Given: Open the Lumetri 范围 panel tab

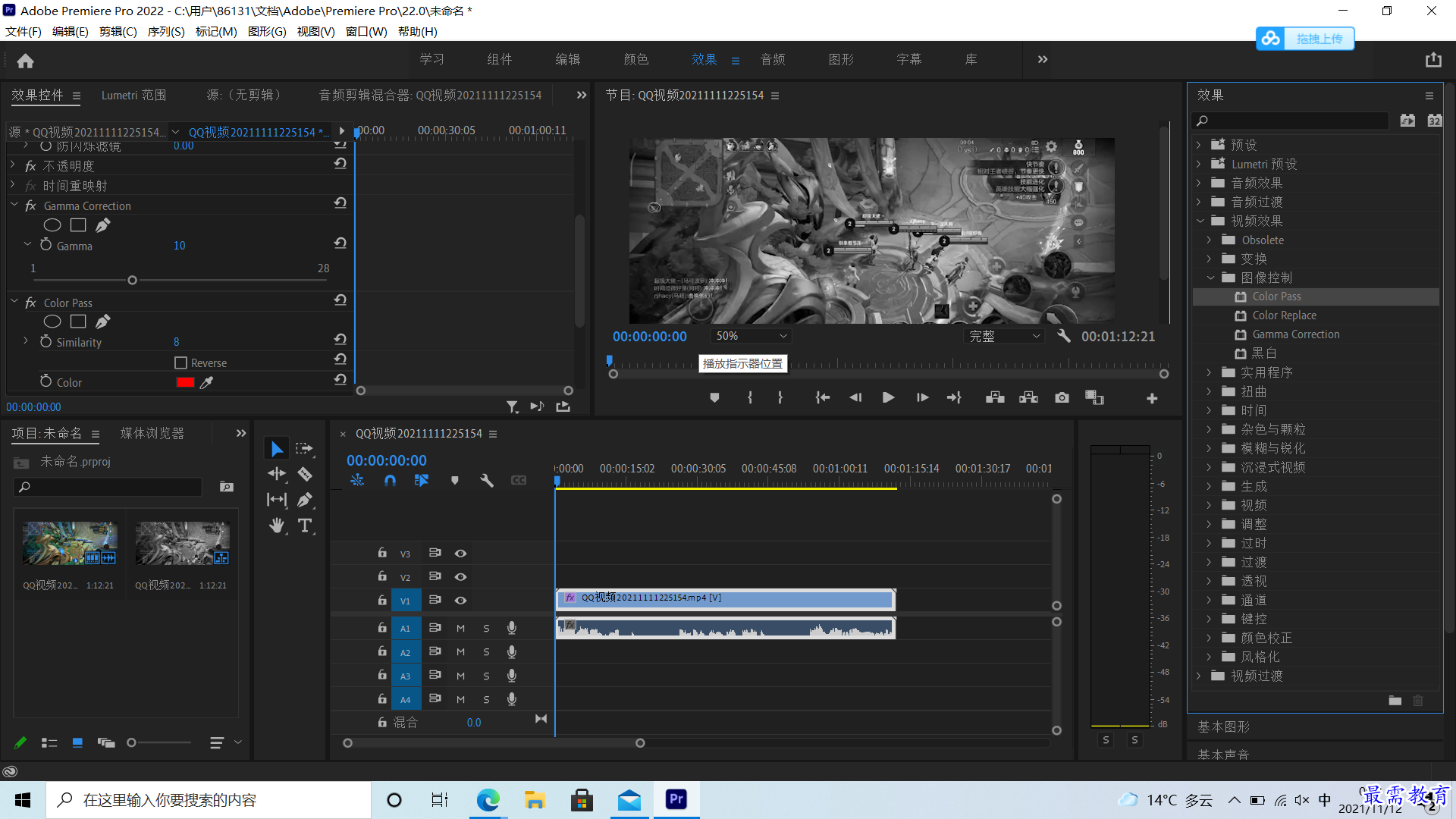Looking at the screenshot, I should coord(133,95).
